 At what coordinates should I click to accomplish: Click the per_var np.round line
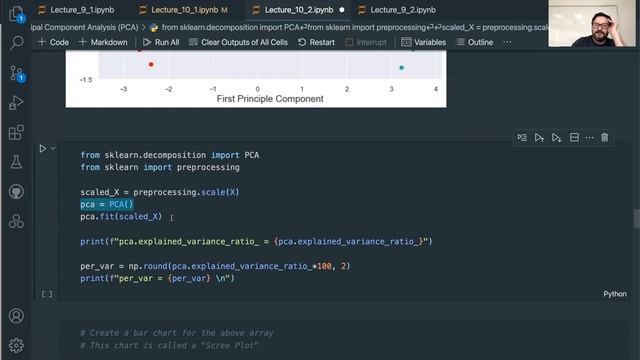pos(215,266)
